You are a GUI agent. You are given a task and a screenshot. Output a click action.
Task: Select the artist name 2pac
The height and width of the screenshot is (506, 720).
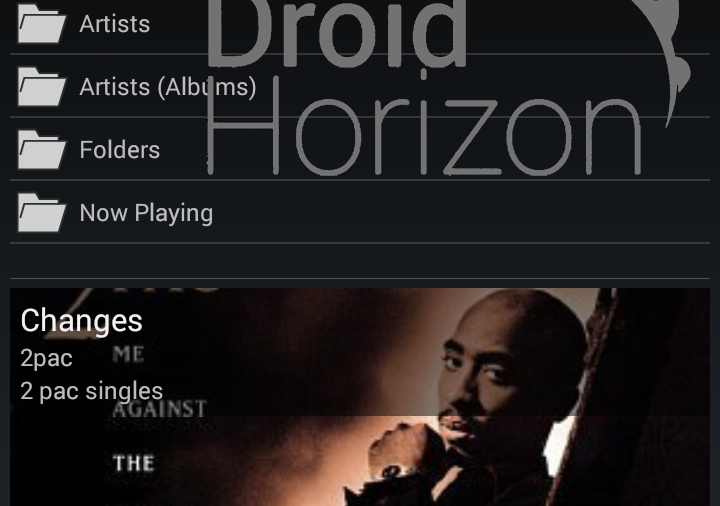coord(46,358)
